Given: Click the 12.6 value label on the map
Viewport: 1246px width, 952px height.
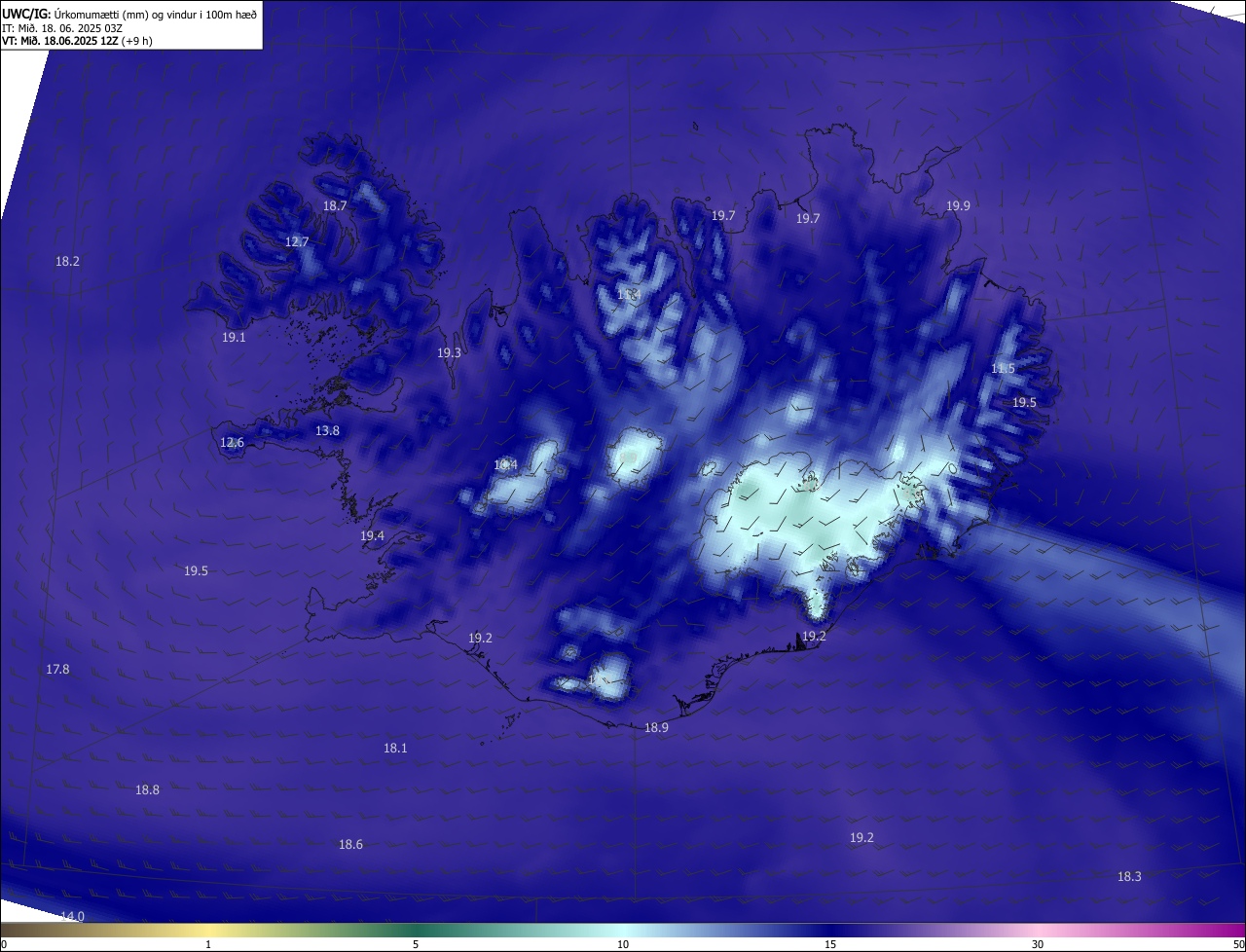Looking at the screenshot, I should (x=232, y=442).
